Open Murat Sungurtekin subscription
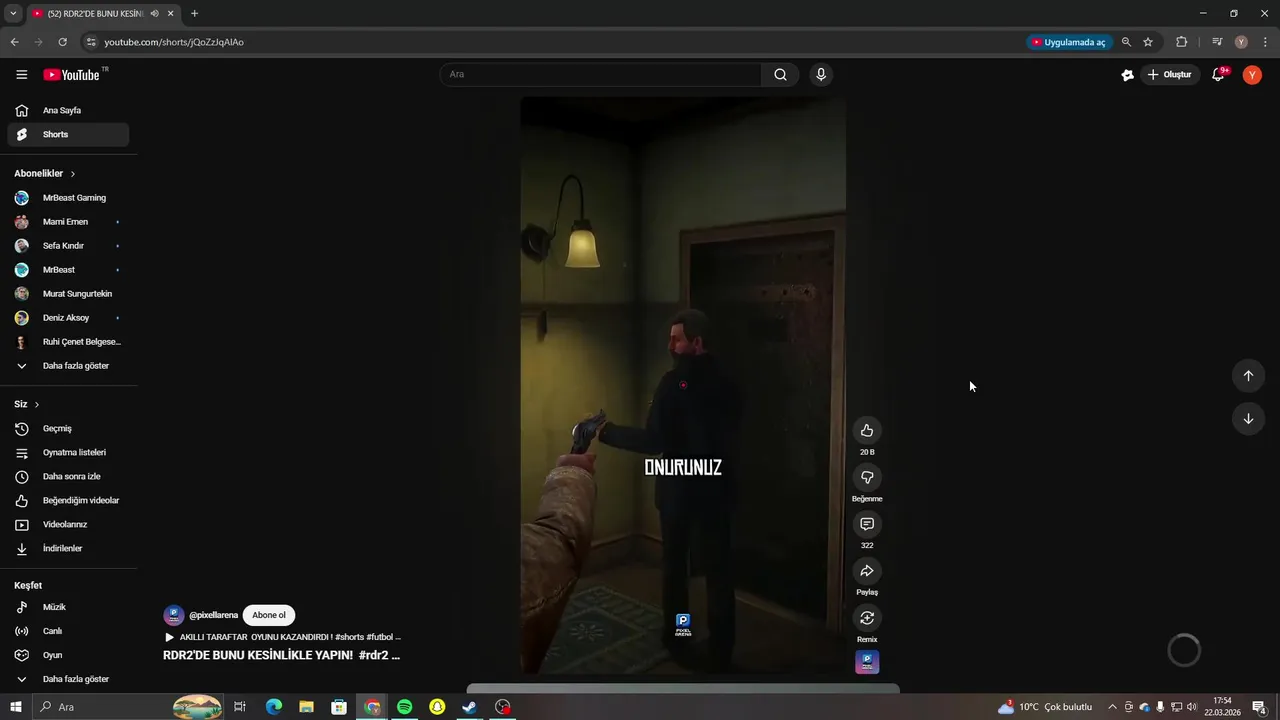The width and height of the screenshot is (1280, 720). (68, 294)
